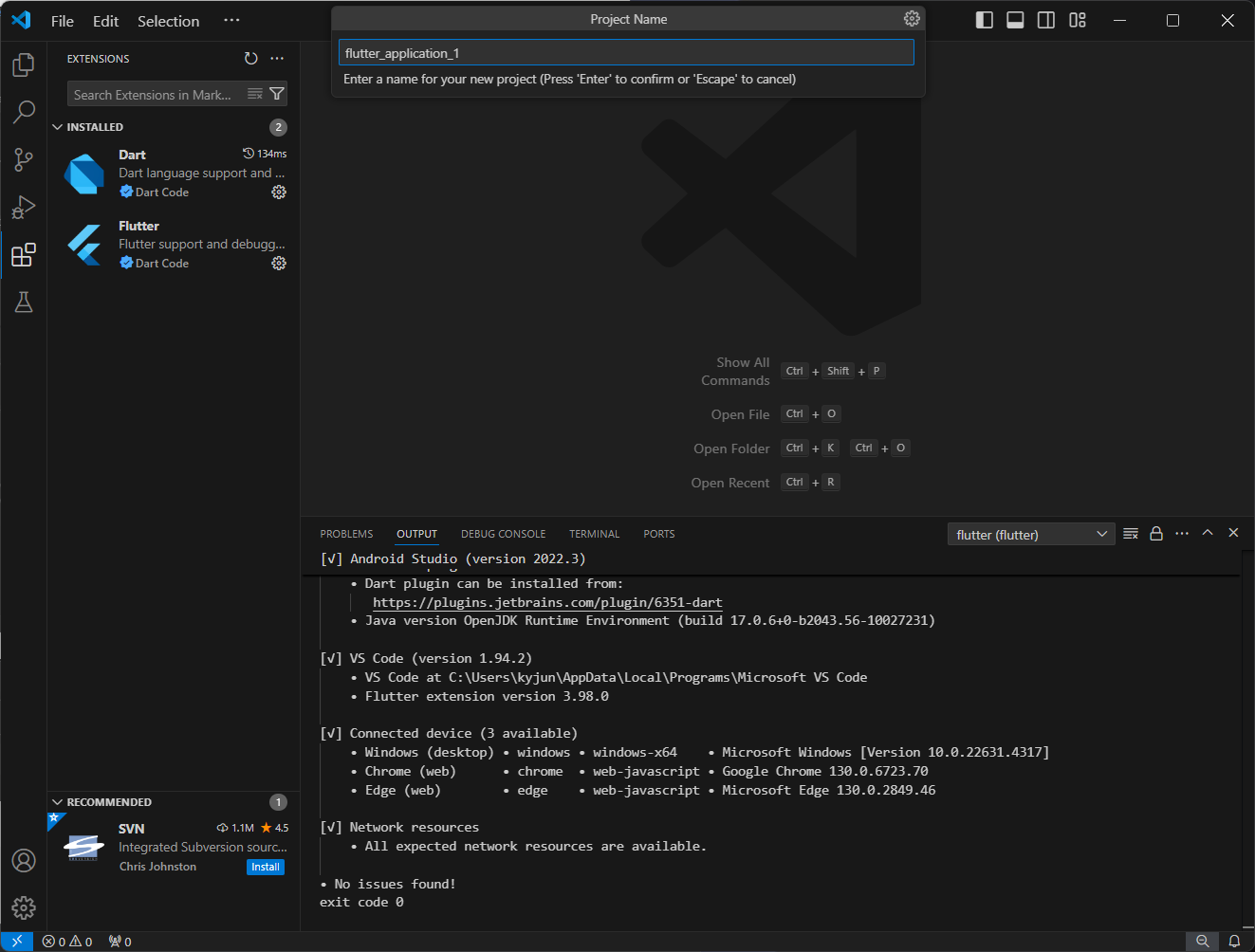The height and width of the screenshot is (952, 1255).
Task: Open the File menu
Action: point(63,21)
